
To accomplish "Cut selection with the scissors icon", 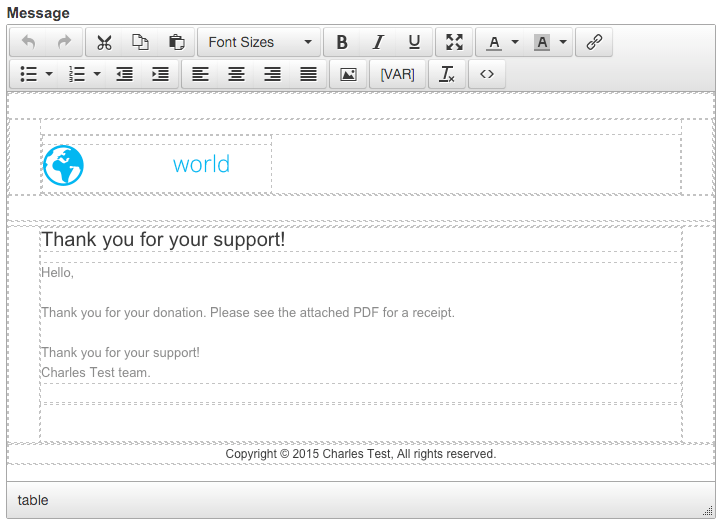I will pyautogui.click(x=104, y=42).
